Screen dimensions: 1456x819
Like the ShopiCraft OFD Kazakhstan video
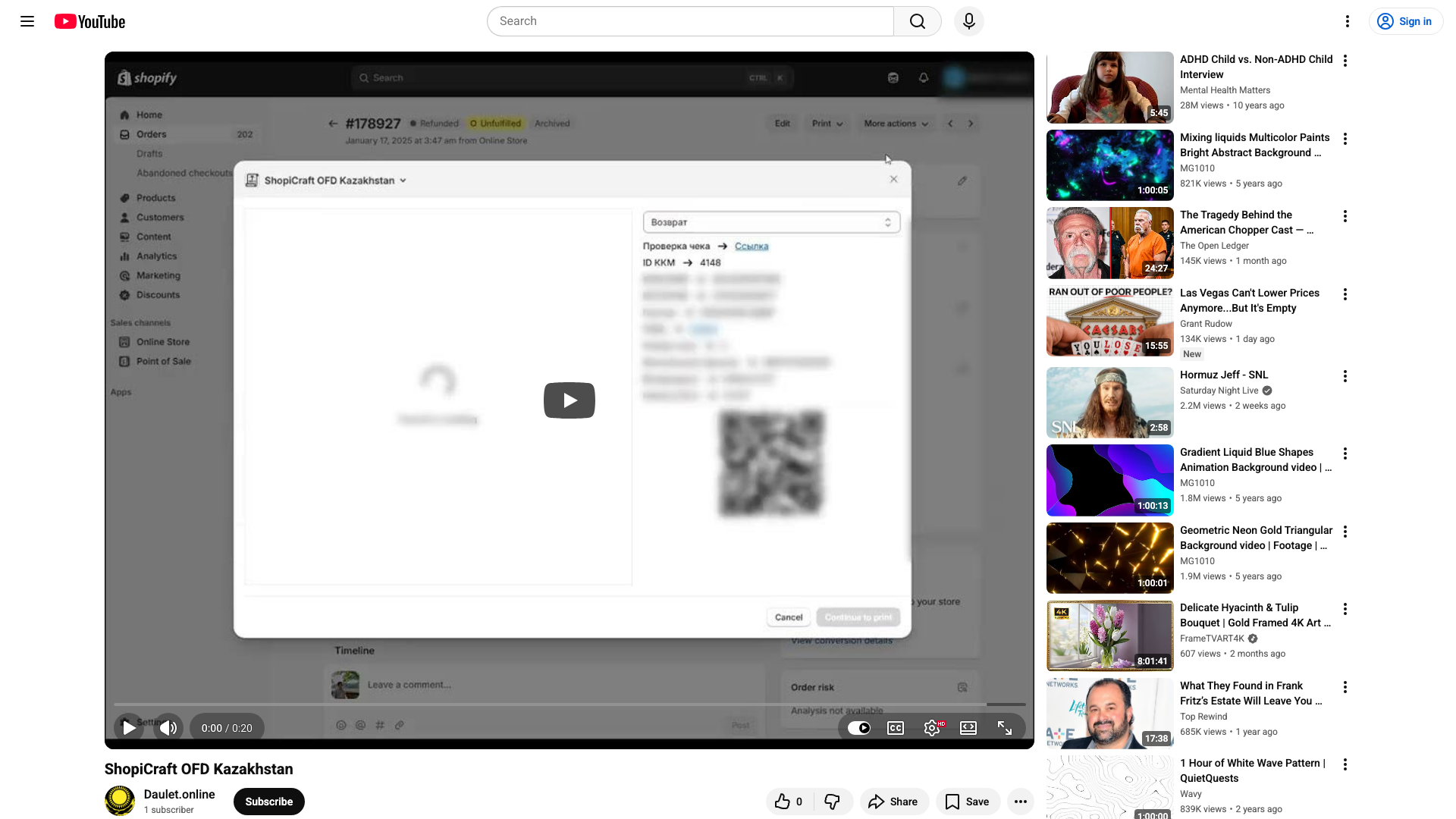[x=789, y=802]
